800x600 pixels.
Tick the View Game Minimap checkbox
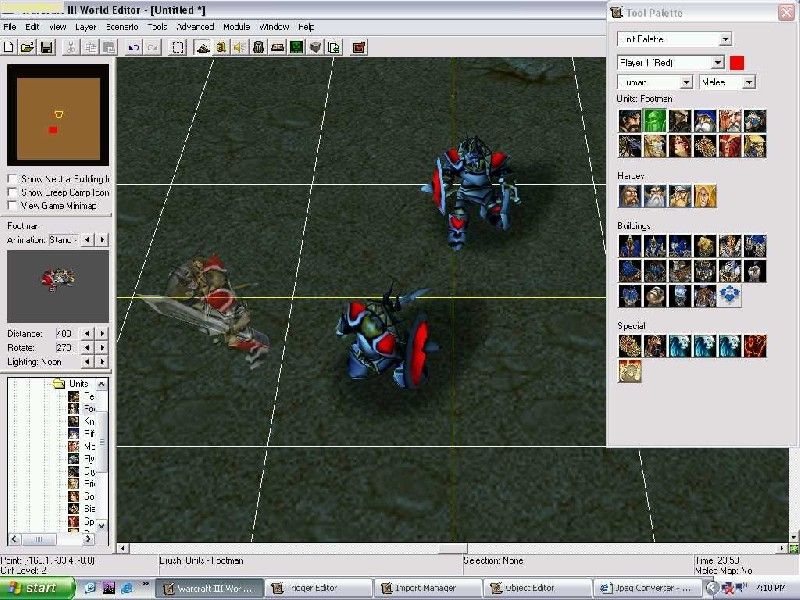coord(12,206)
